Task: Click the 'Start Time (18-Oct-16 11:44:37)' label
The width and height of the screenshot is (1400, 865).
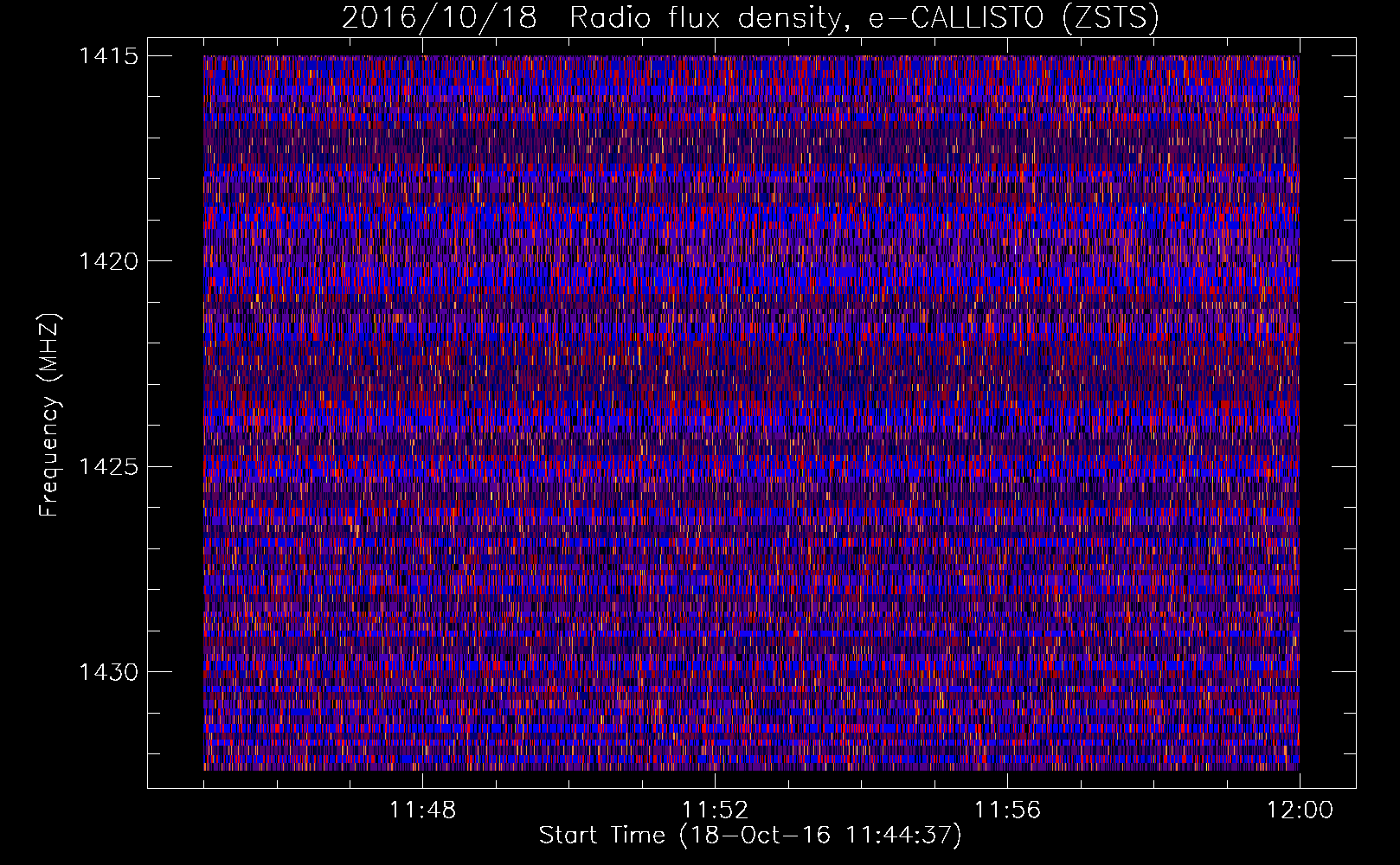Action: tap(750, 836)
